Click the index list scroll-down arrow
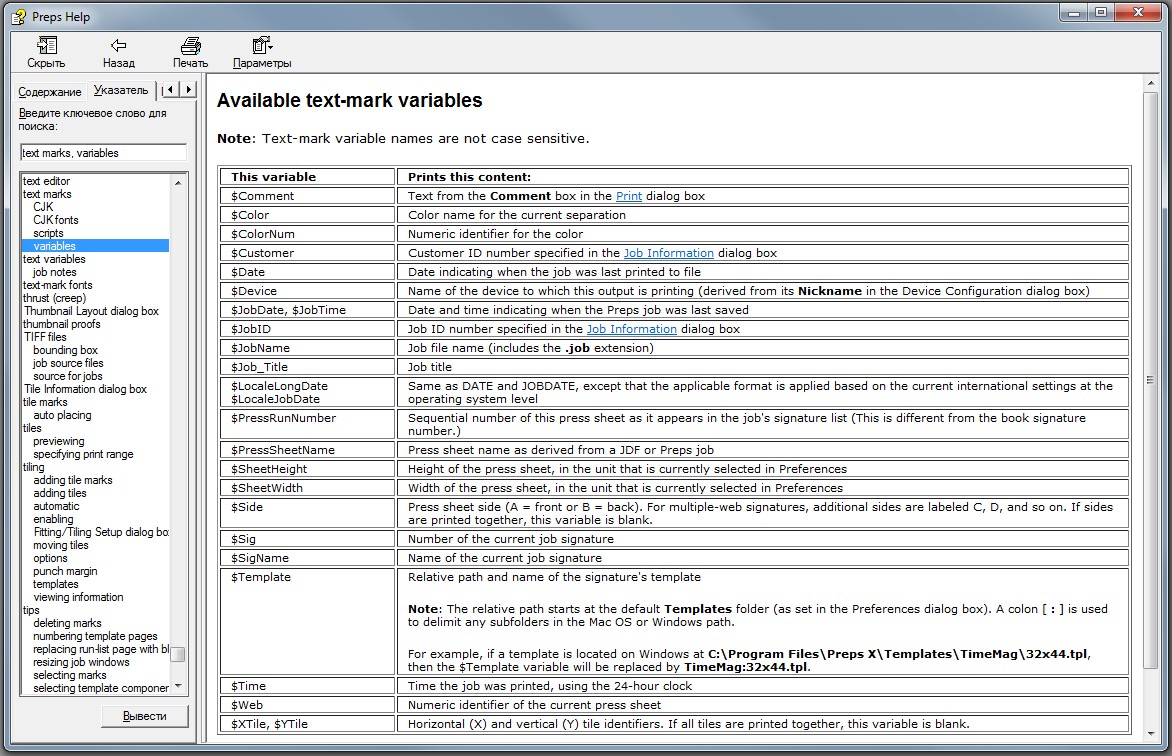The image size is (1172, 756). click(178, 686)
